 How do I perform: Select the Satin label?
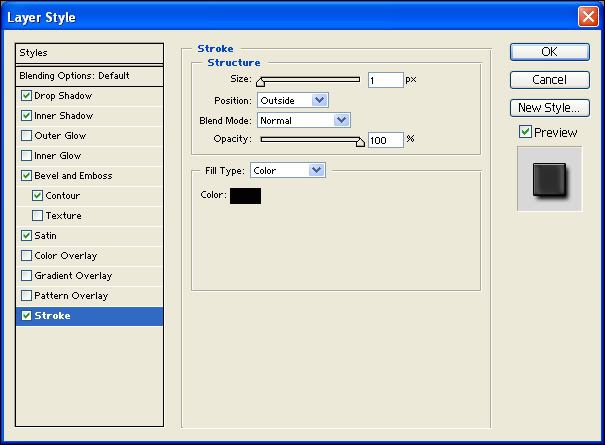[46, 235]
